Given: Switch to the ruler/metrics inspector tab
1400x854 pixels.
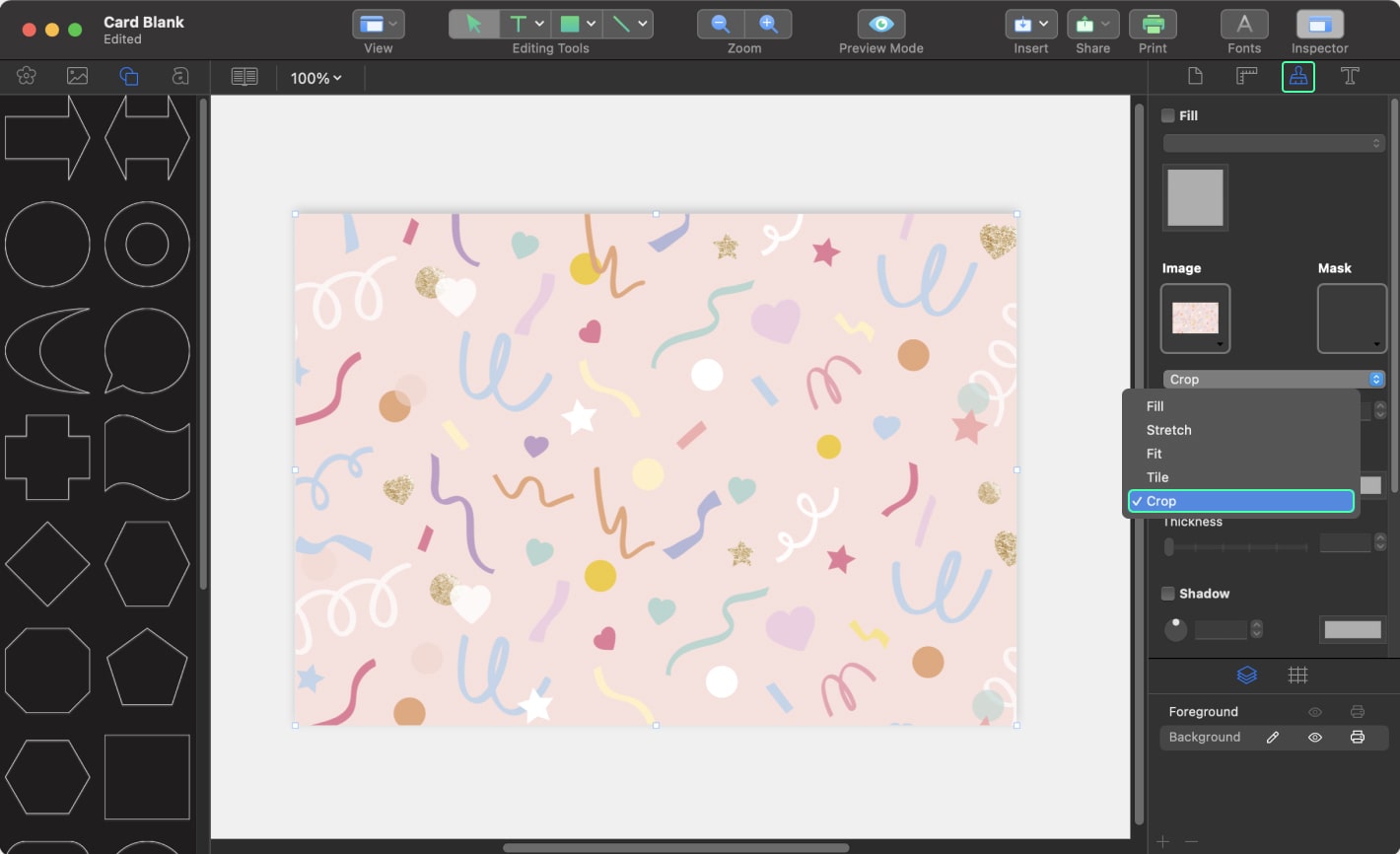Looking at the screenshot, I should tap(1246, 76).
